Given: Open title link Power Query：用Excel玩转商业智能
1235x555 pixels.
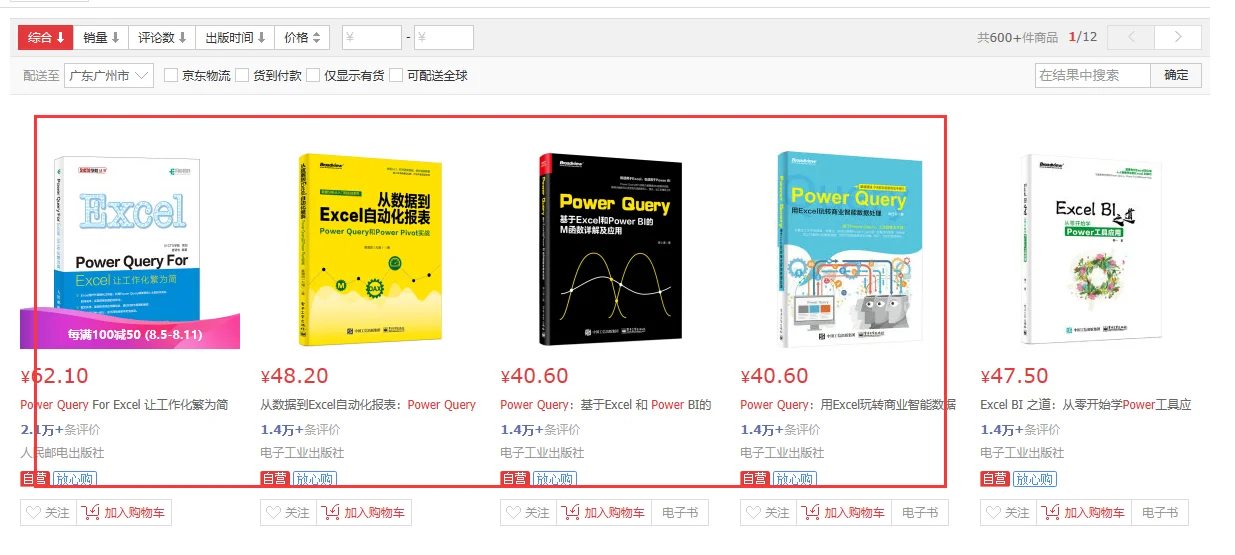Looking at the screenshot, I should [848, 405].
